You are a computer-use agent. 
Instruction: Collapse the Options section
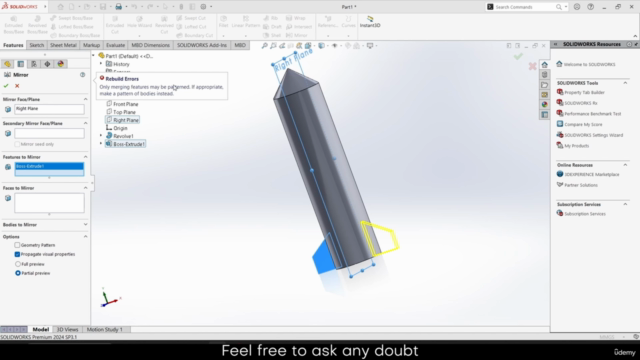coord(85,236)
